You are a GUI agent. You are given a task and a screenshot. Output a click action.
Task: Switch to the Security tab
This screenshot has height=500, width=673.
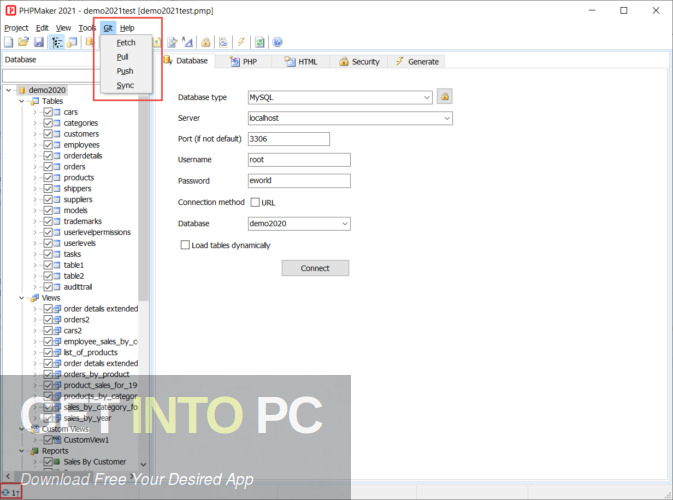[x=359, y=62]
